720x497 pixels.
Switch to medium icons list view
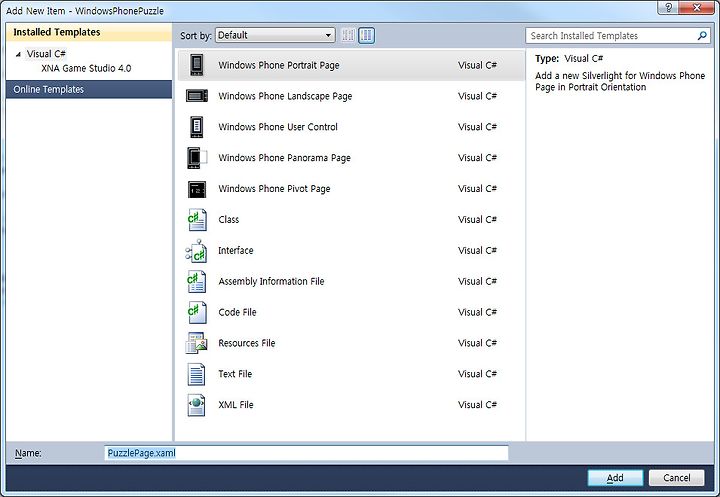click(x=366, y=35)
